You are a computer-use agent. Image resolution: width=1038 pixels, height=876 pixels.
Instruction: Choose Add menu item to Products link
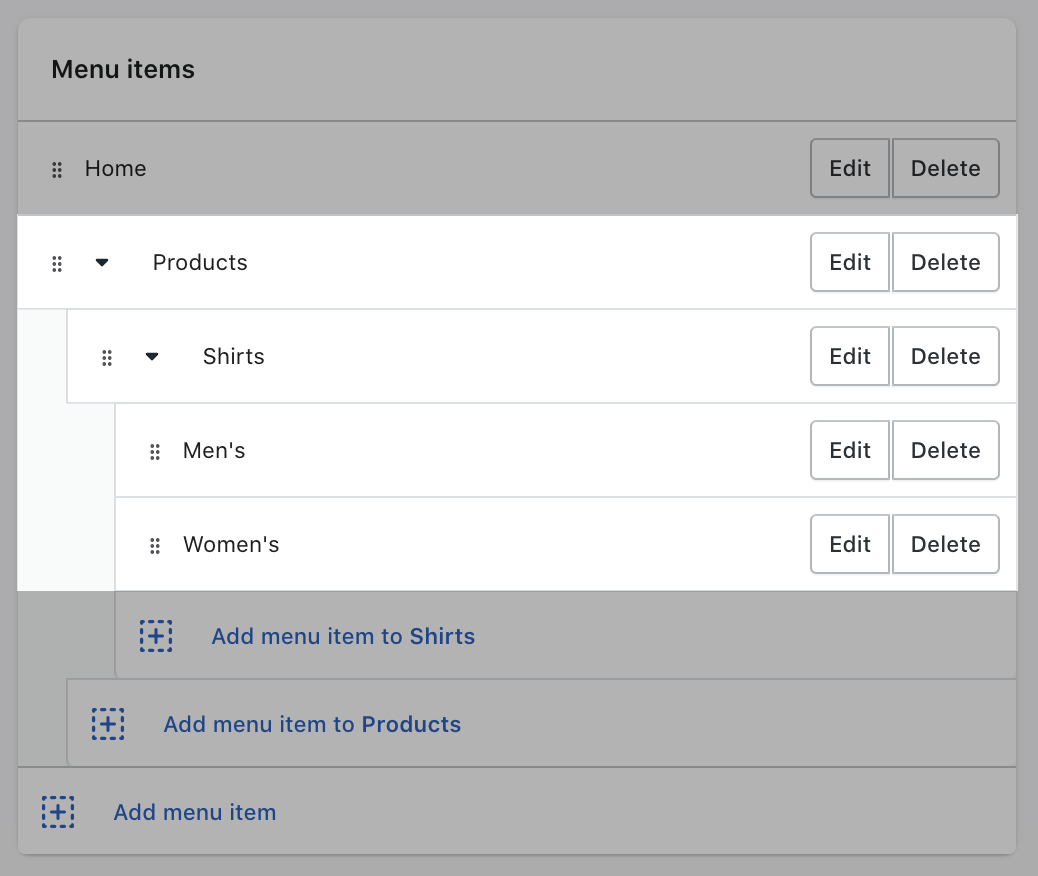[312, 724]
